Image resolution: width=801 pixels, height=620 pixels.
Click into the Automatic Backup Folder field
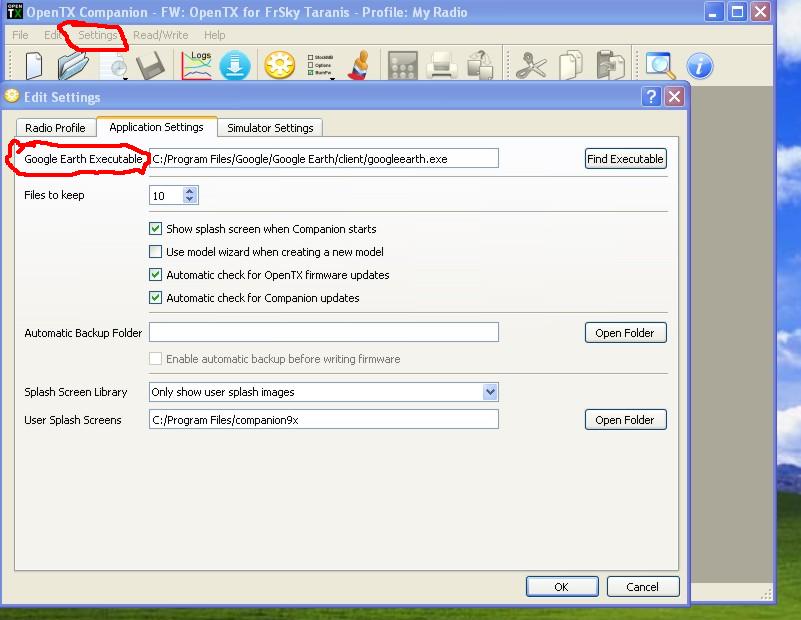tap(323, 333)
